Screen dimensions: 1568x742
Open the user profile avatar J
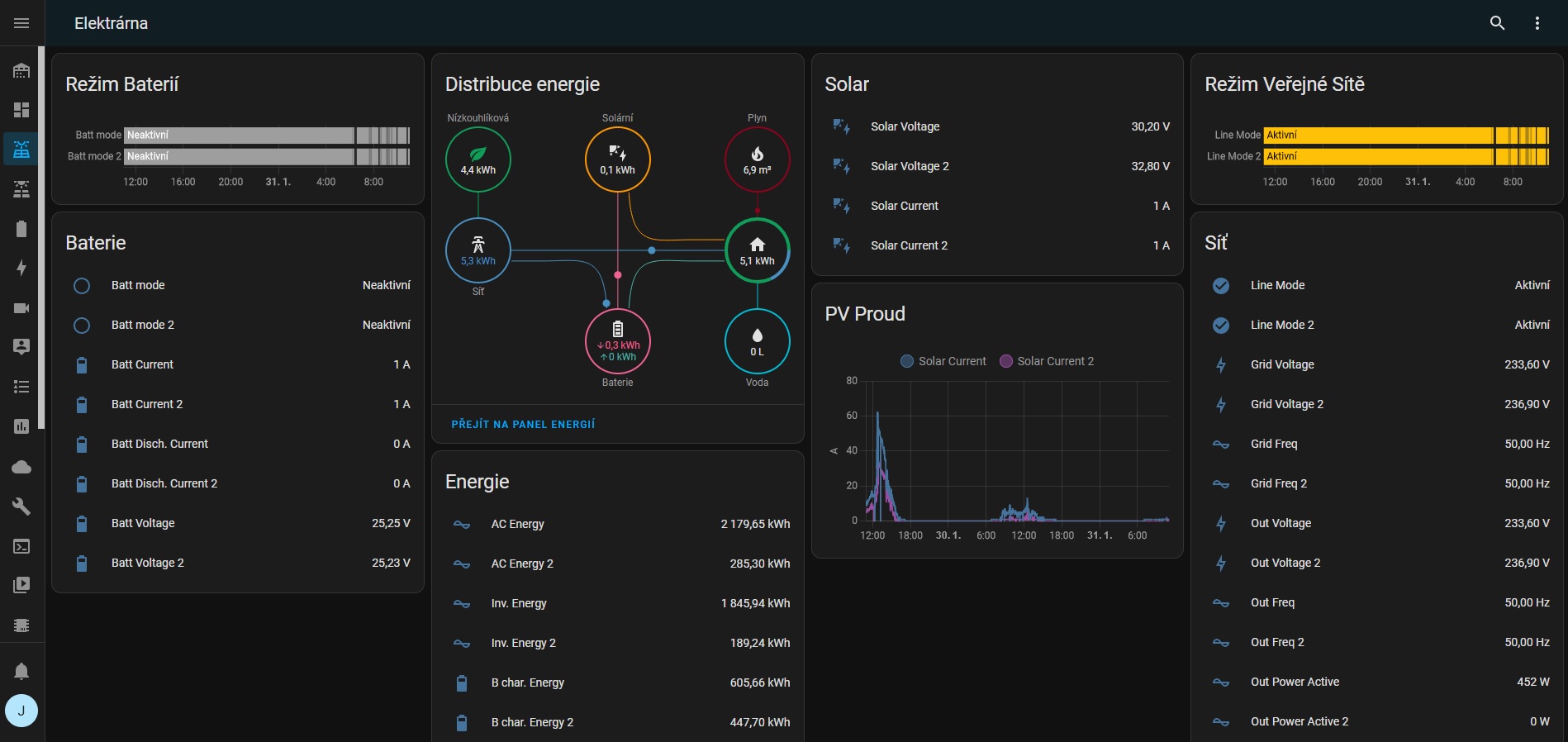coord(21,711)
